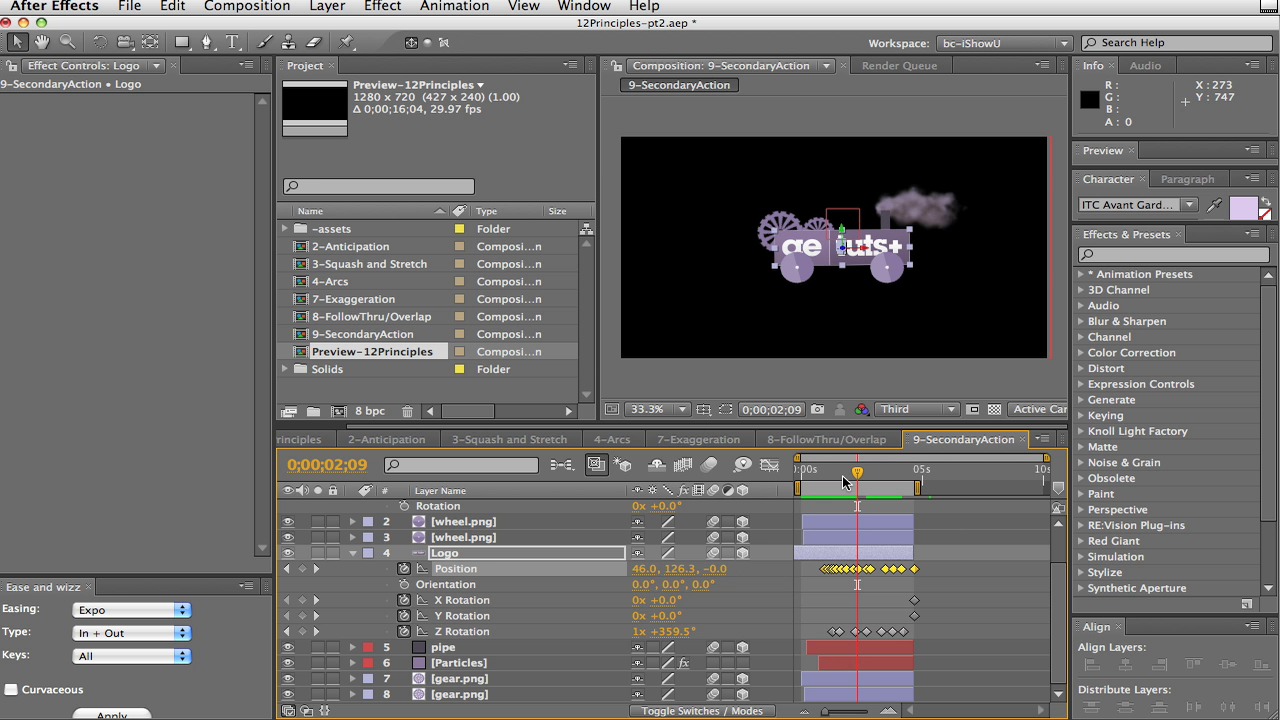Click the lavender fill color swatch

click(1243, 206)
